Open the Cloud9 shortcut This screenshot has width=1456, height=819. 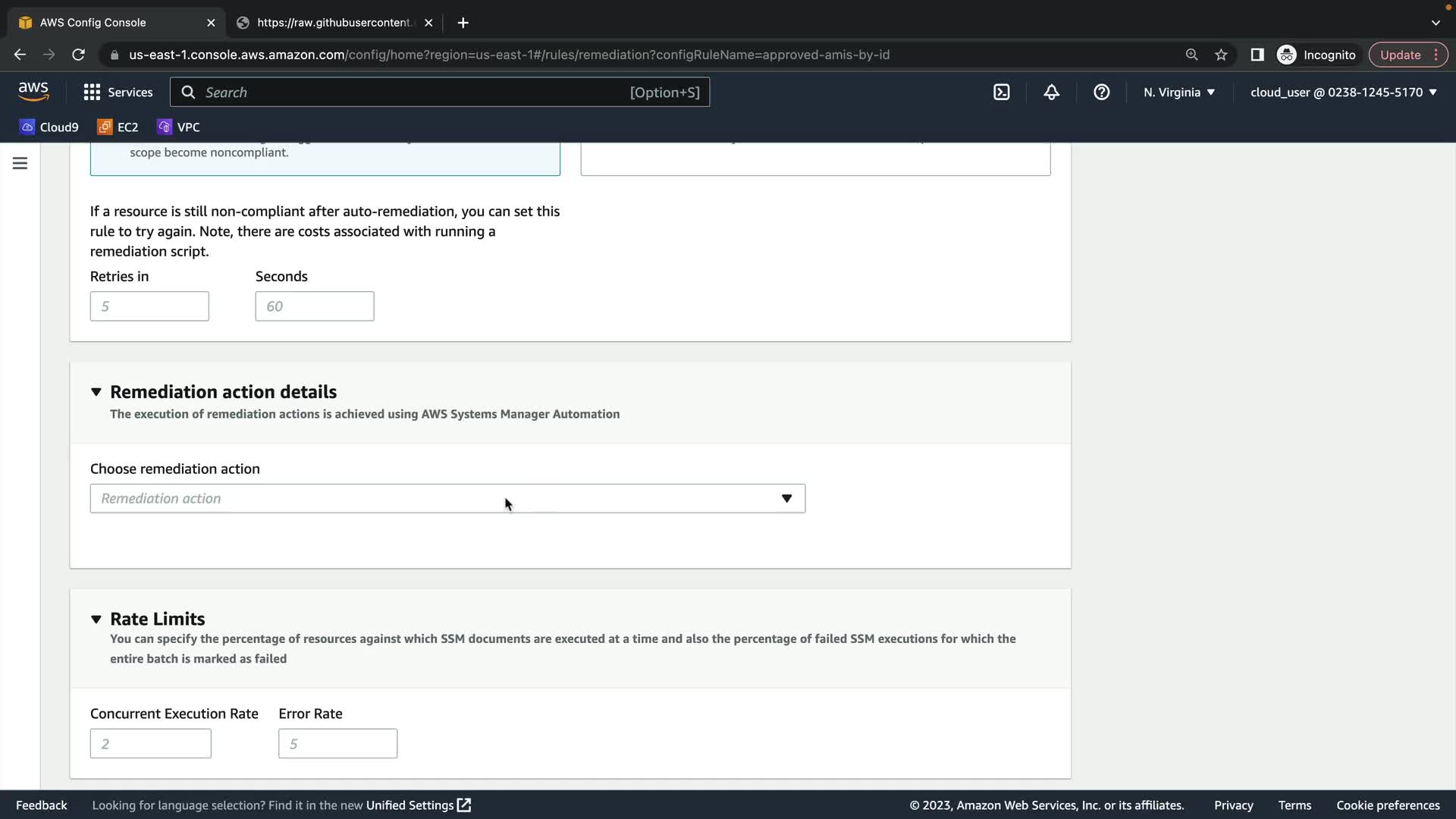(49, 127)
